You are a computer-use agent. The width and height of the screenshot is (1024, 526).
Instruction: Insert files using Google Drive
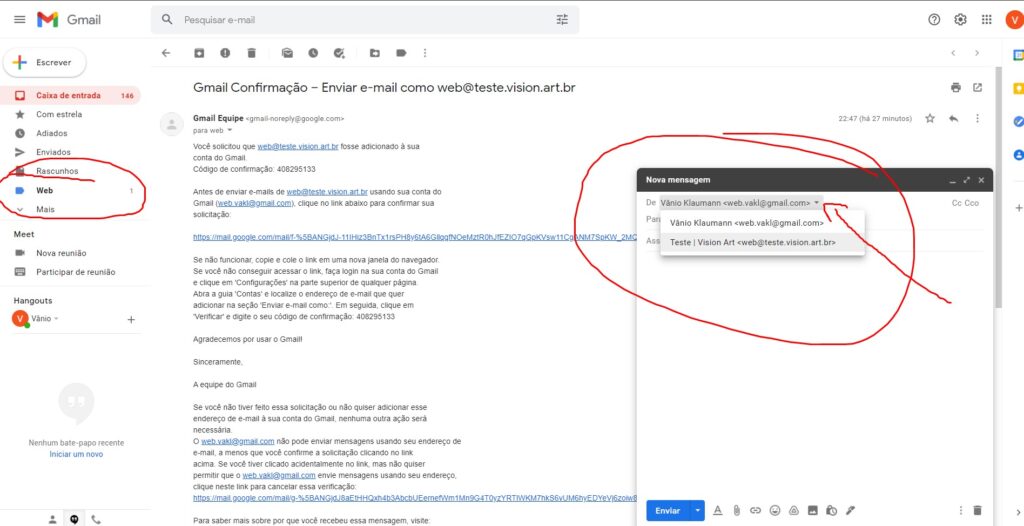coord(794,510)
